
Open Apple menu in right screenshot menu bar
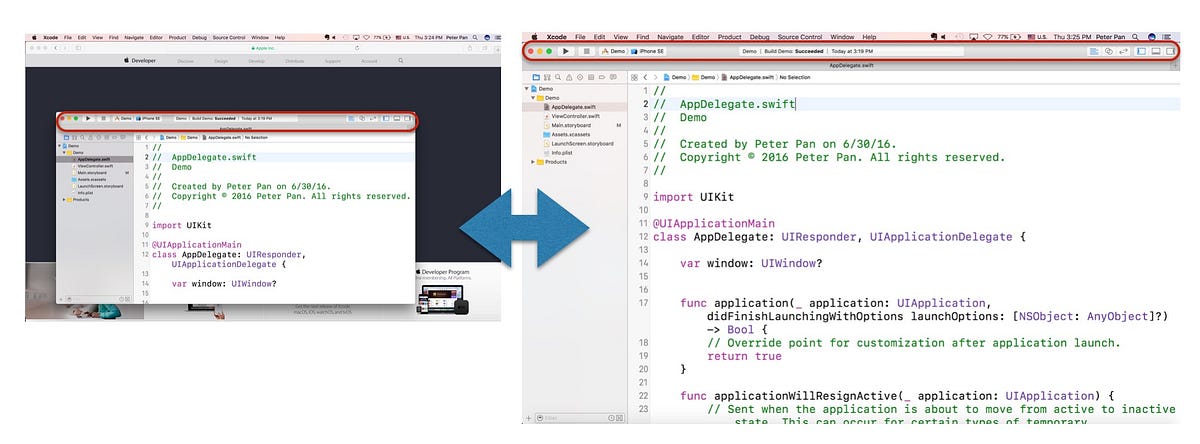tap(534, 37)
